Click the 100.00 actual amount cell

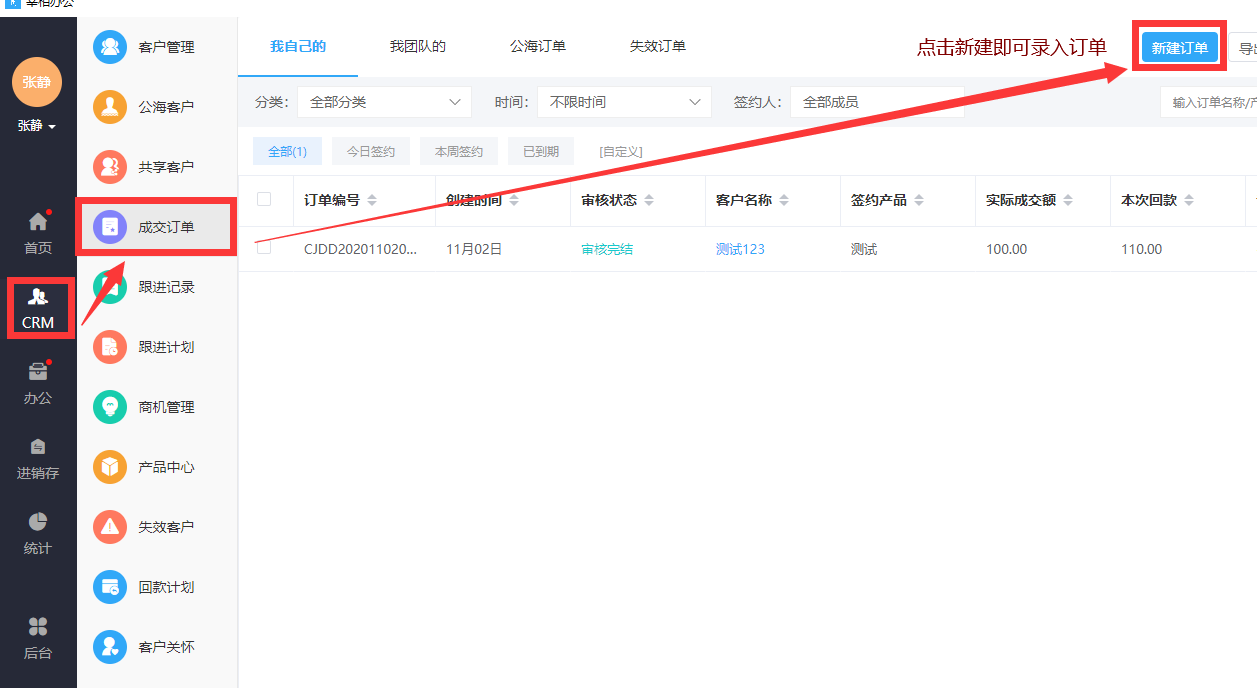tap(1006, 249)
